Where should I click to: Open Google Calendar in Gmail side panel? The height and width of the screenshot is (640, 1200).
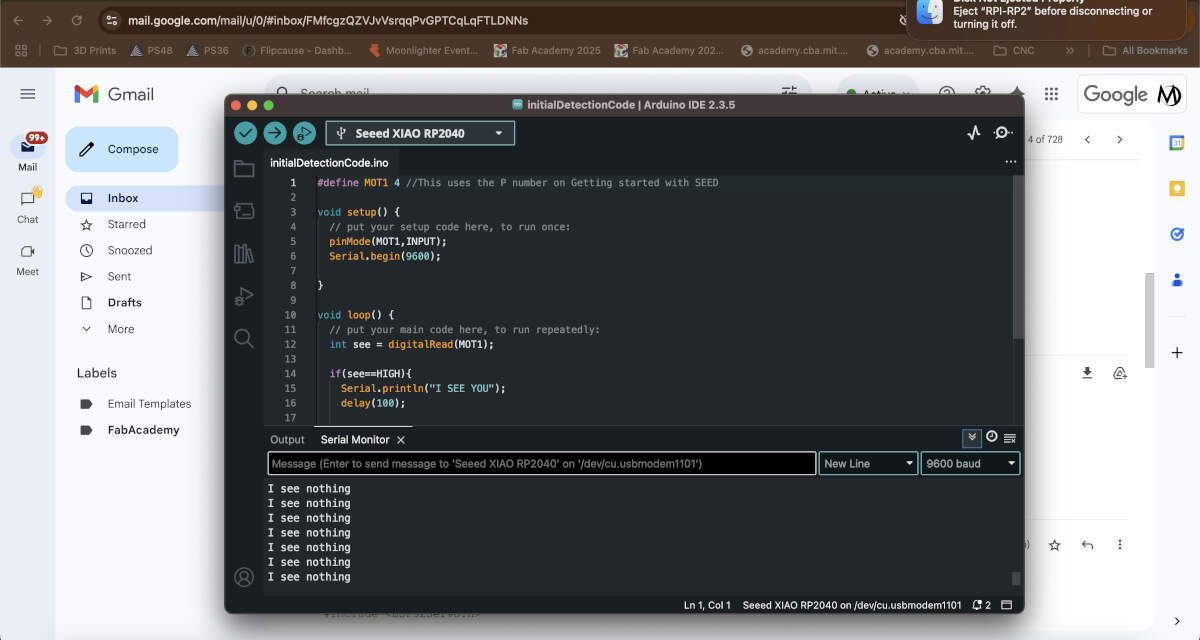point(1177,143)
